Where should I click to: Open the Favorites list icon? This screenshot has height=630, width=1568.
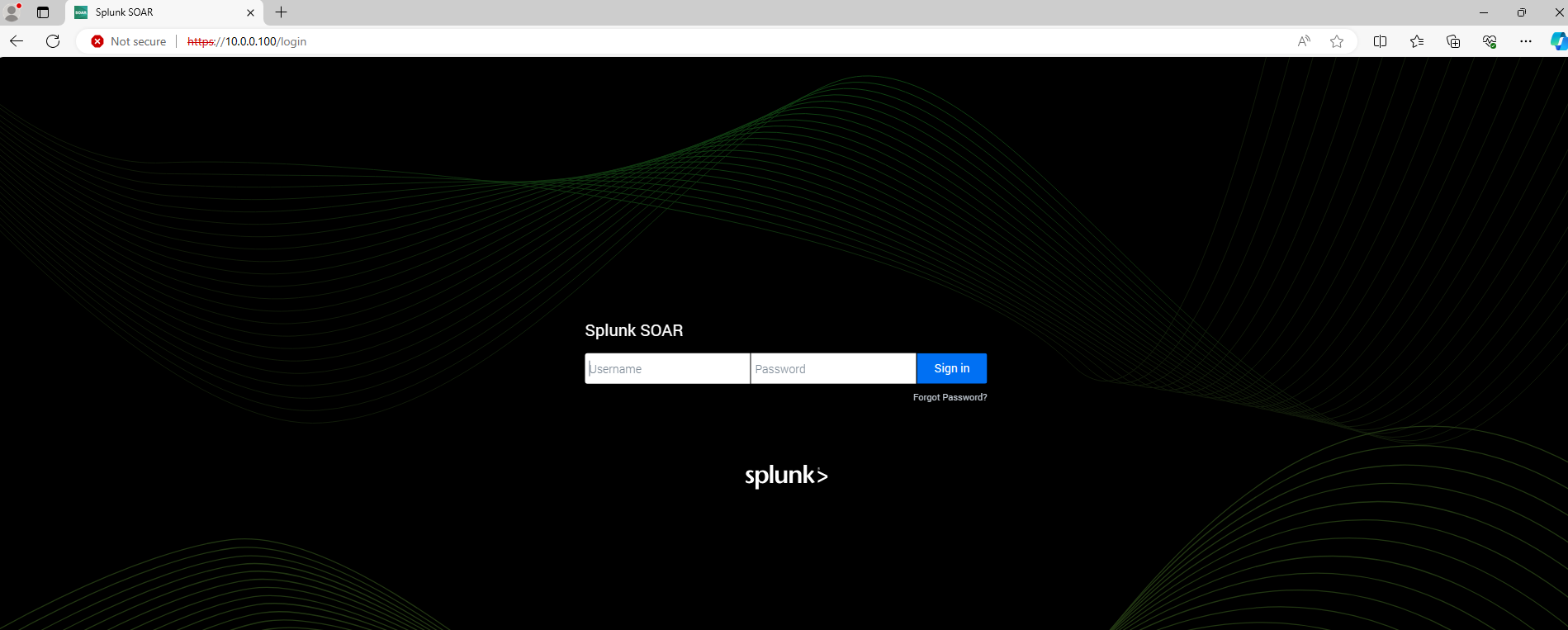pos(1417,41)
